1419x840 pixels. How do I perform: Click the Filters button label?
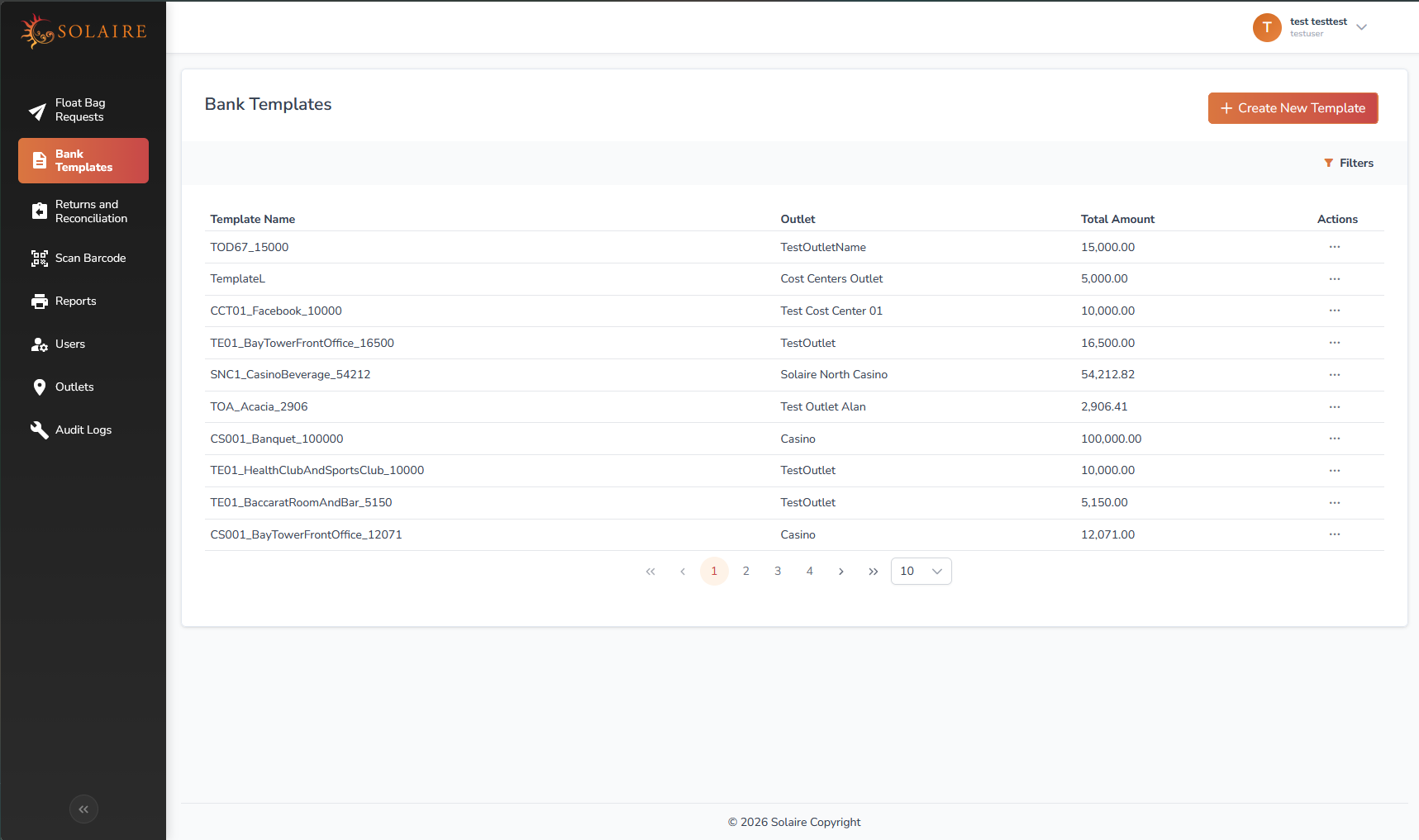point(1356,164)
